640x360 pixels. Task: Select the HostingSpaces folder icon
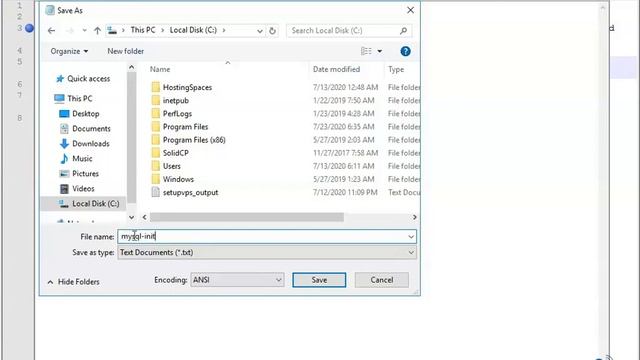(156, 87)
